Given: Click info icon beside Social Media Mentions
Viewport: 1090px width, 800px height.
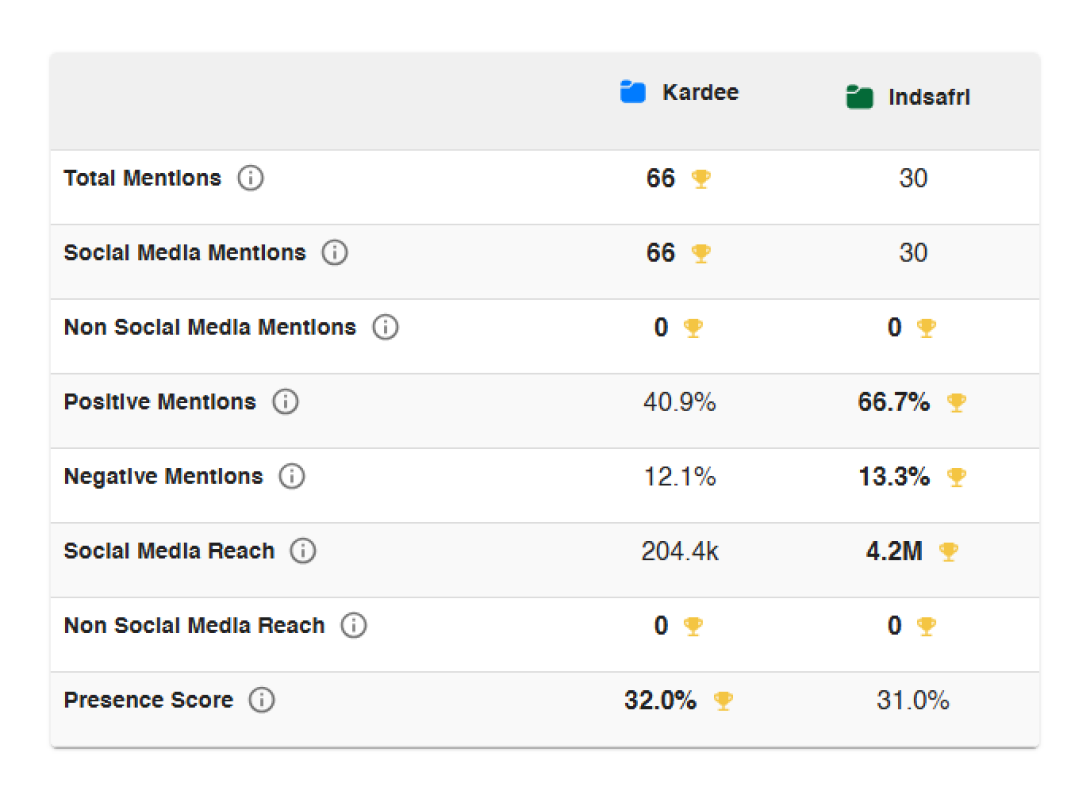Looking at the screenshot, I should tap(334, 253).
